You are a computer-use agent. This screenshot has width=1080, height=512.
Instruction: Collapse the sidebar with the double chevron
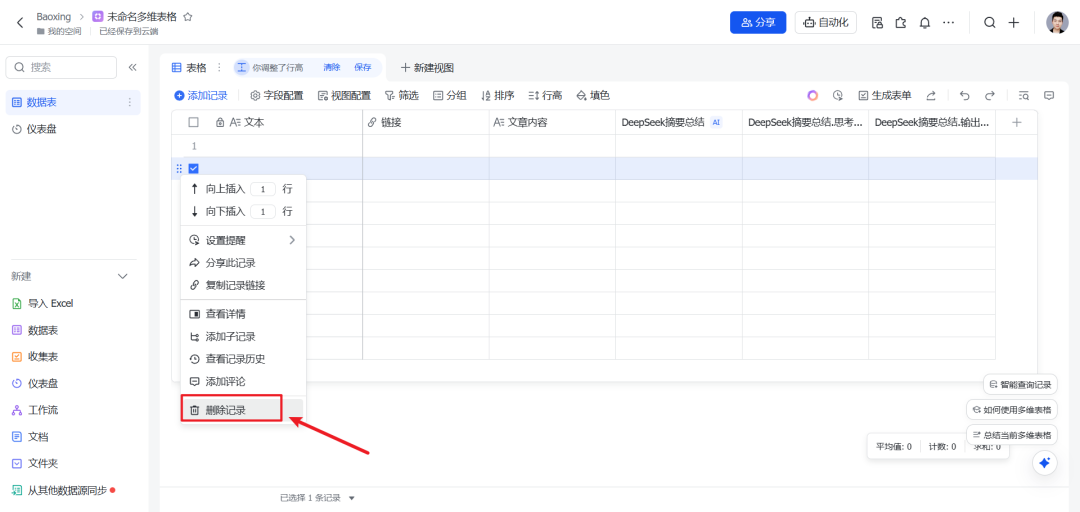(133, 67)
